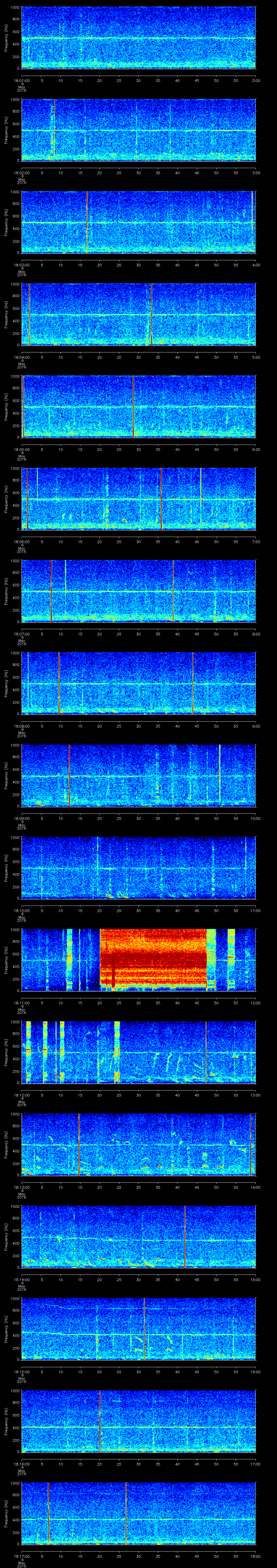The width and height of the screenshot is (277, 1568).
Task: Click the 13:00 end time label
Action: (255, 1095)
